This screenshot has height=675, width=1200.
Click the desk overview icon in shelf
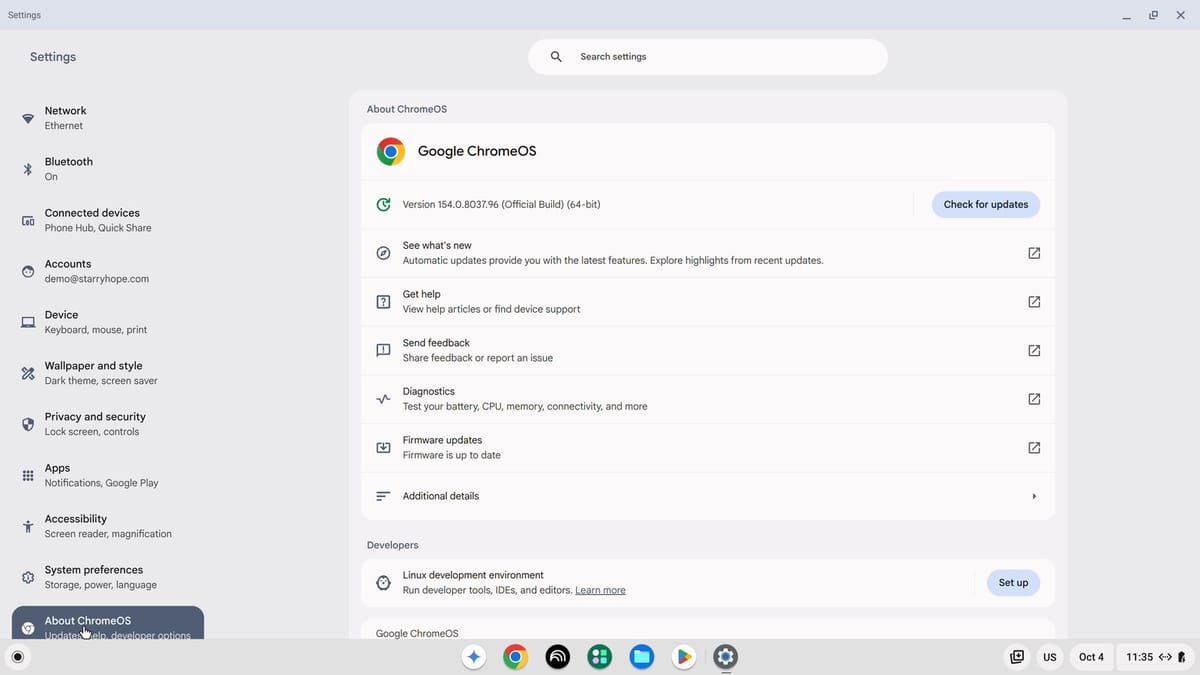pyautogui.click(x=1017, y=657)
